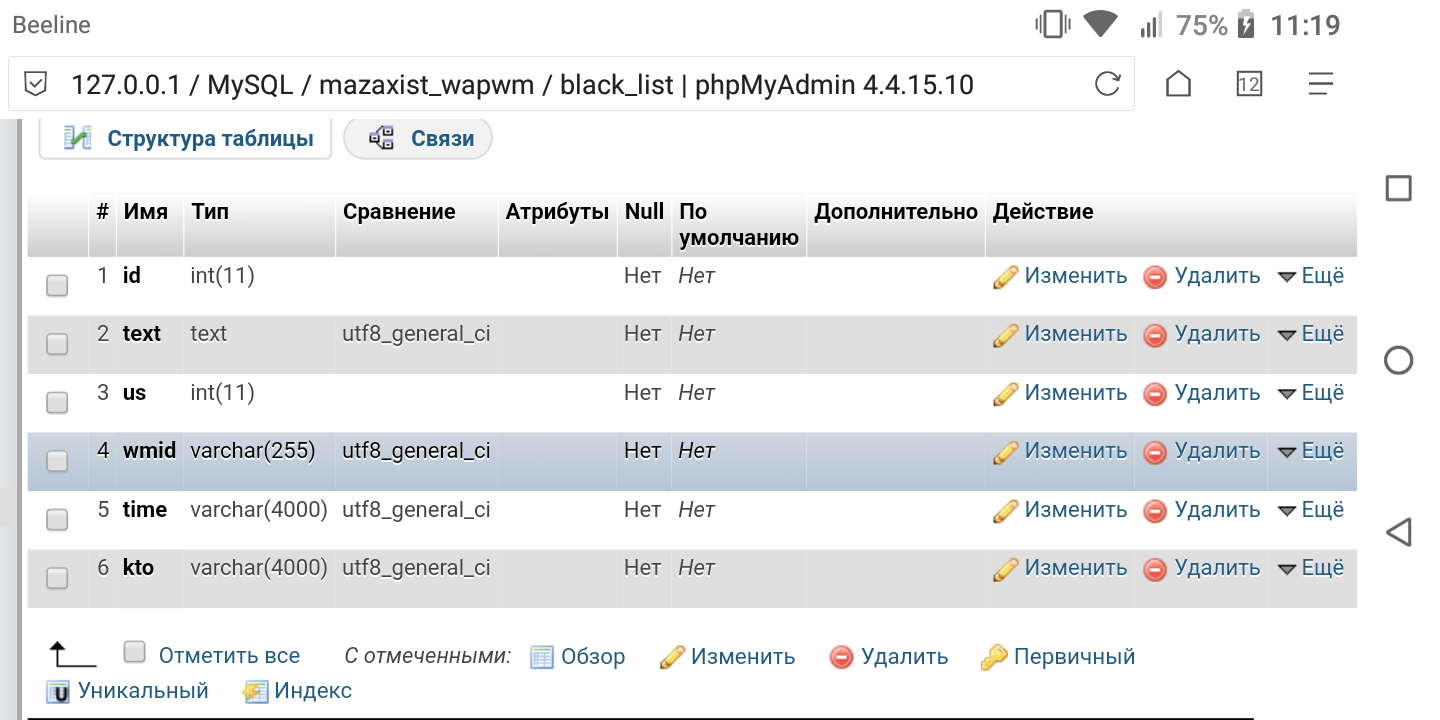This screenshot has width=1440, height=720.
Task: Click the Primary key icon below the table
Action: 994,657
